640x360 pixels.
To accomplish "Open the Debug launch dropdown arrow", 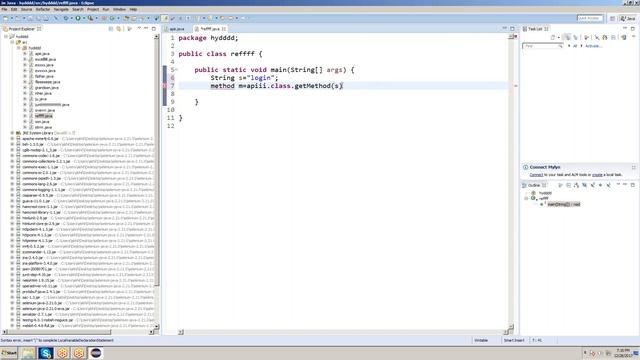I will 71,18.
